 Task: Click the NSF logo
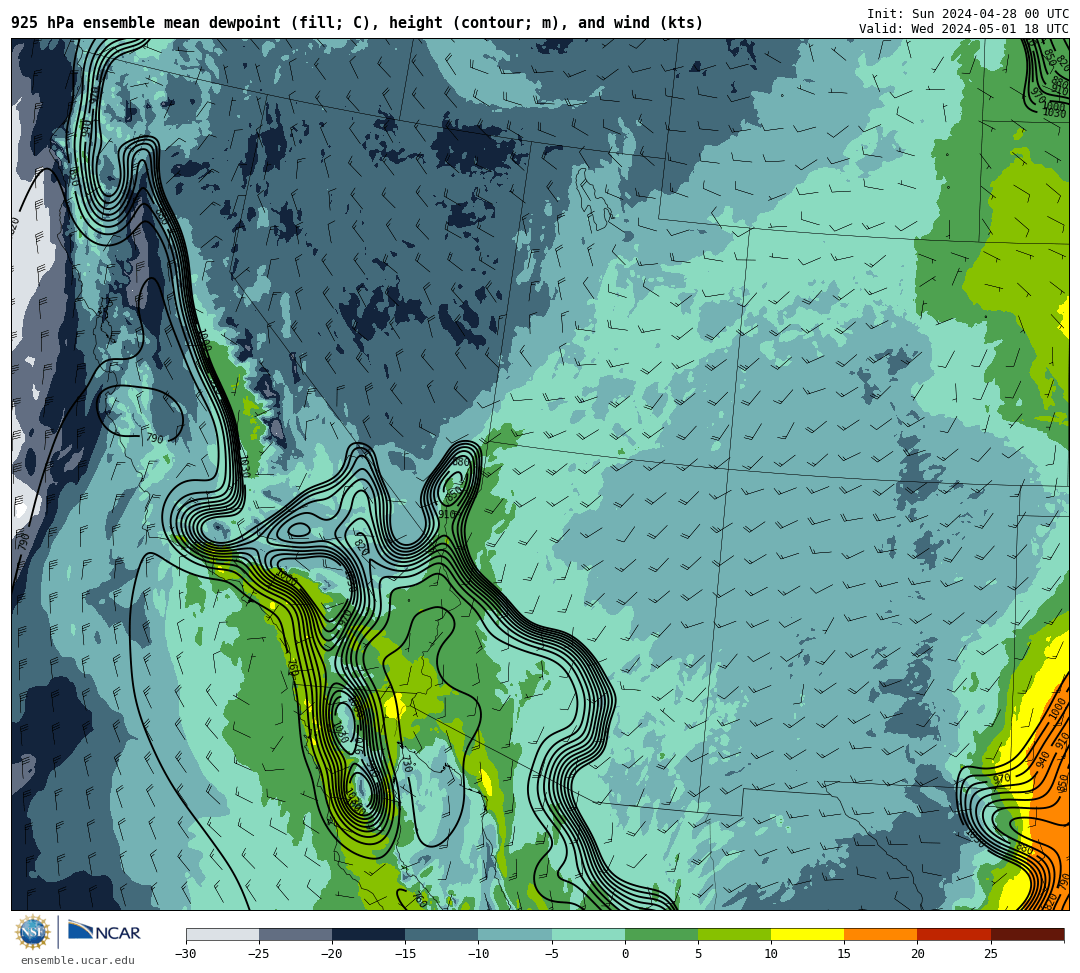(x=33, y=932)
